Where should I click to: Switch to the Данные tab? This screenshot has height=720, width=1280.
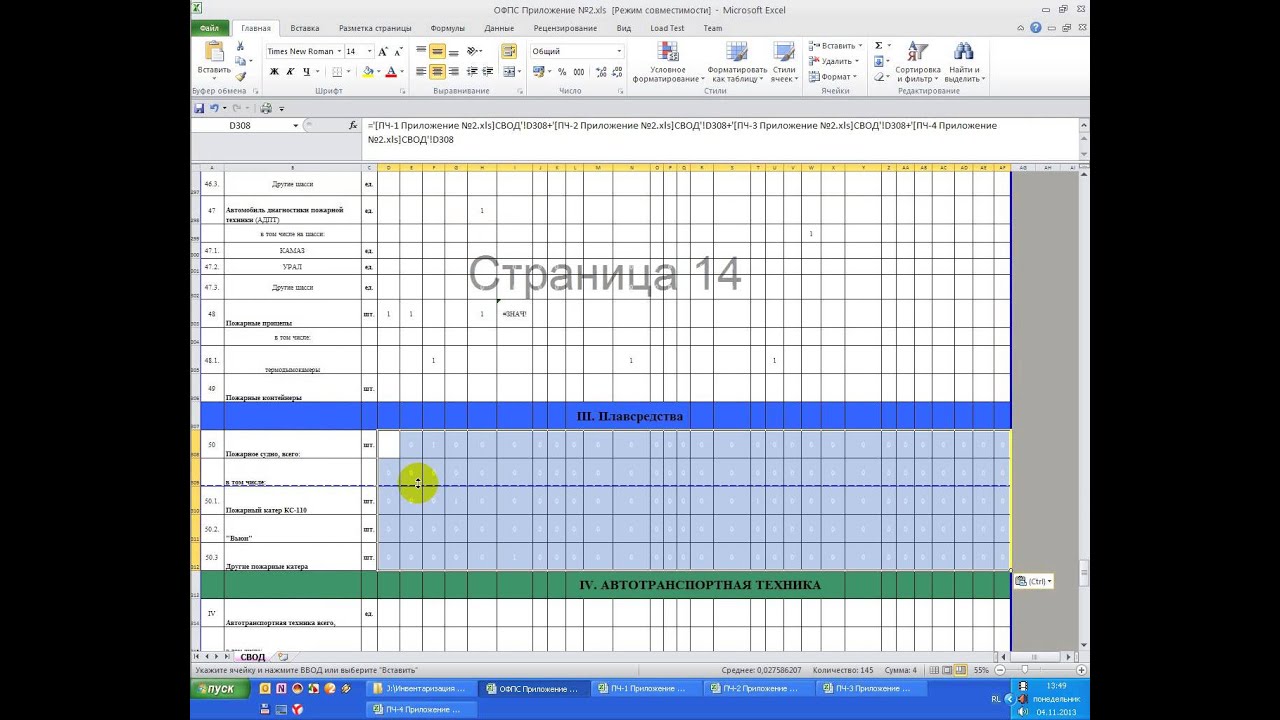tap(499, 28)
